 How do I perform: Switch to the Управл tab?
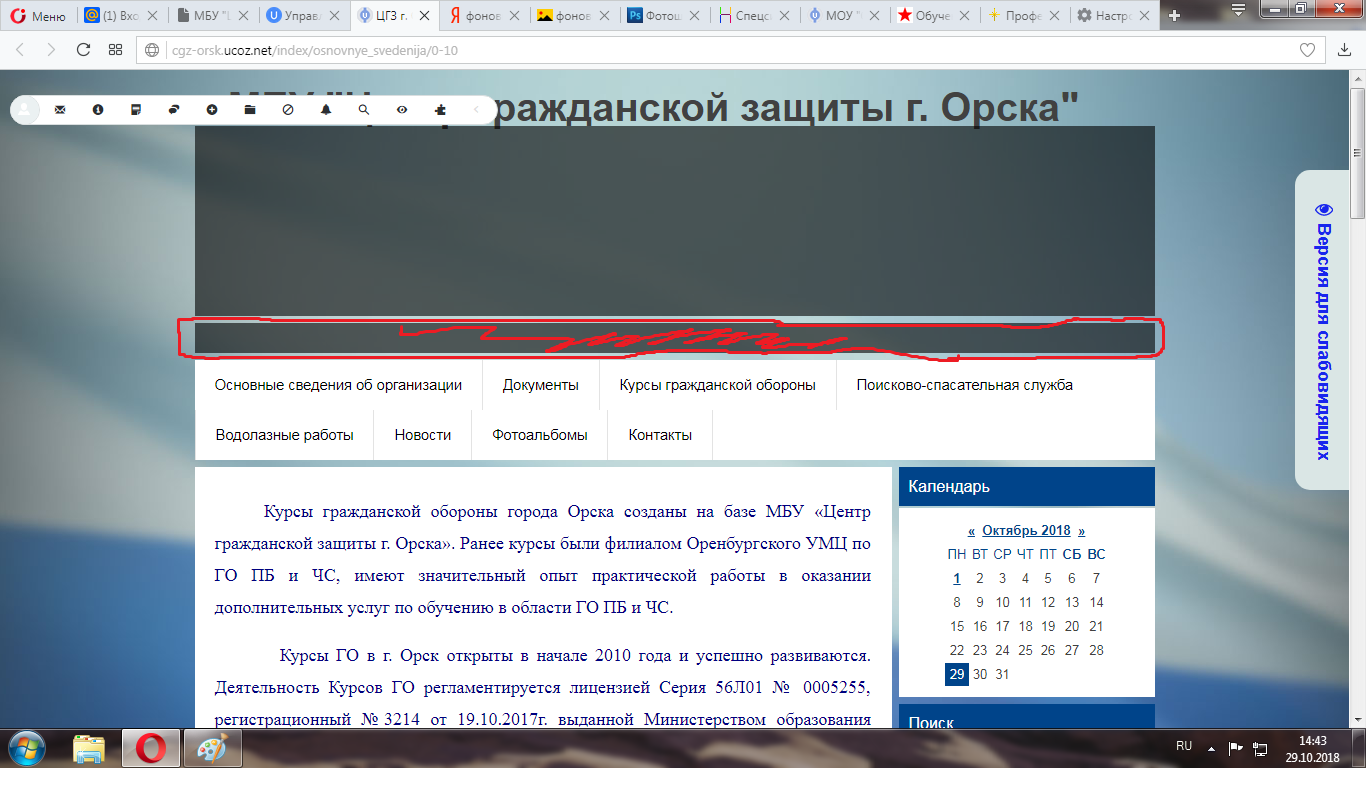tap(301, 16)
